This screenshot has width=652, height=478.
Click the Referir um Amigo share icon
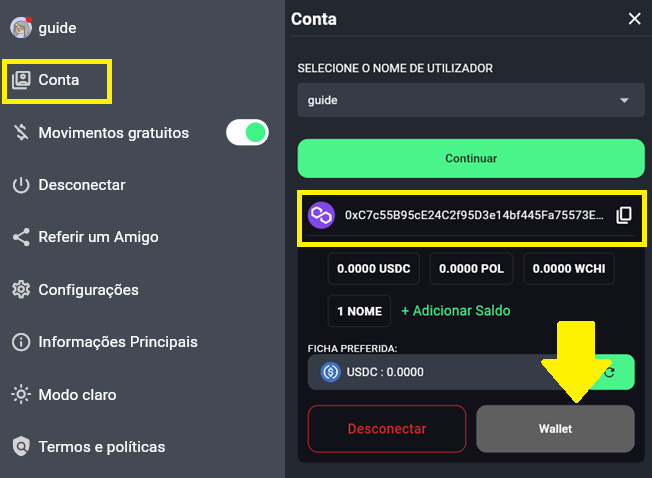(20, 237)
